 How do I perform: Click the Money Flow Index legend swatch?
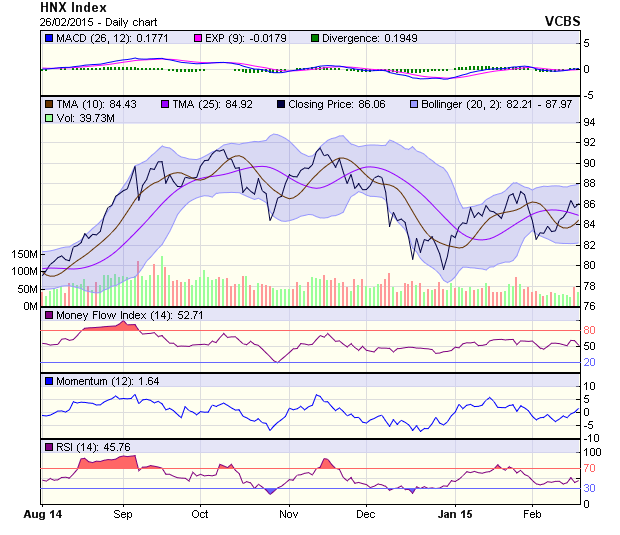49,317
